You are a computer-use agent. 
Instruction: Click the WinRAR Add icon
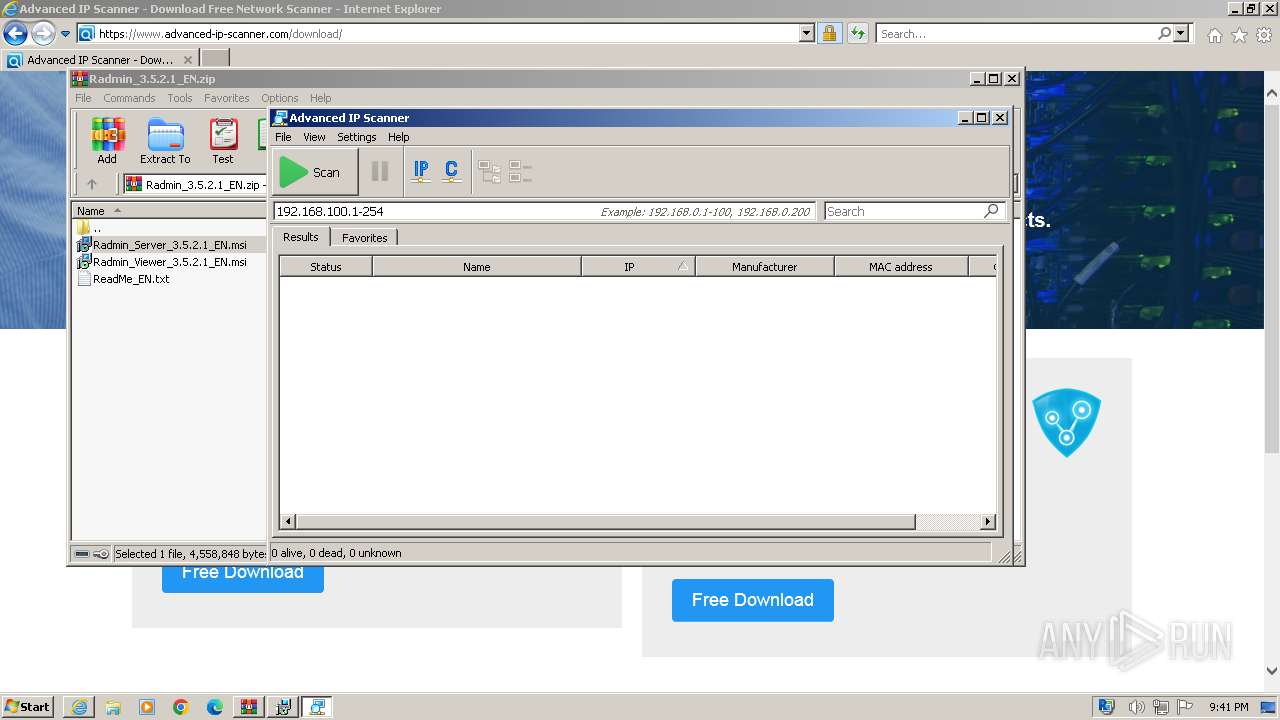click(x=107, y=141)
